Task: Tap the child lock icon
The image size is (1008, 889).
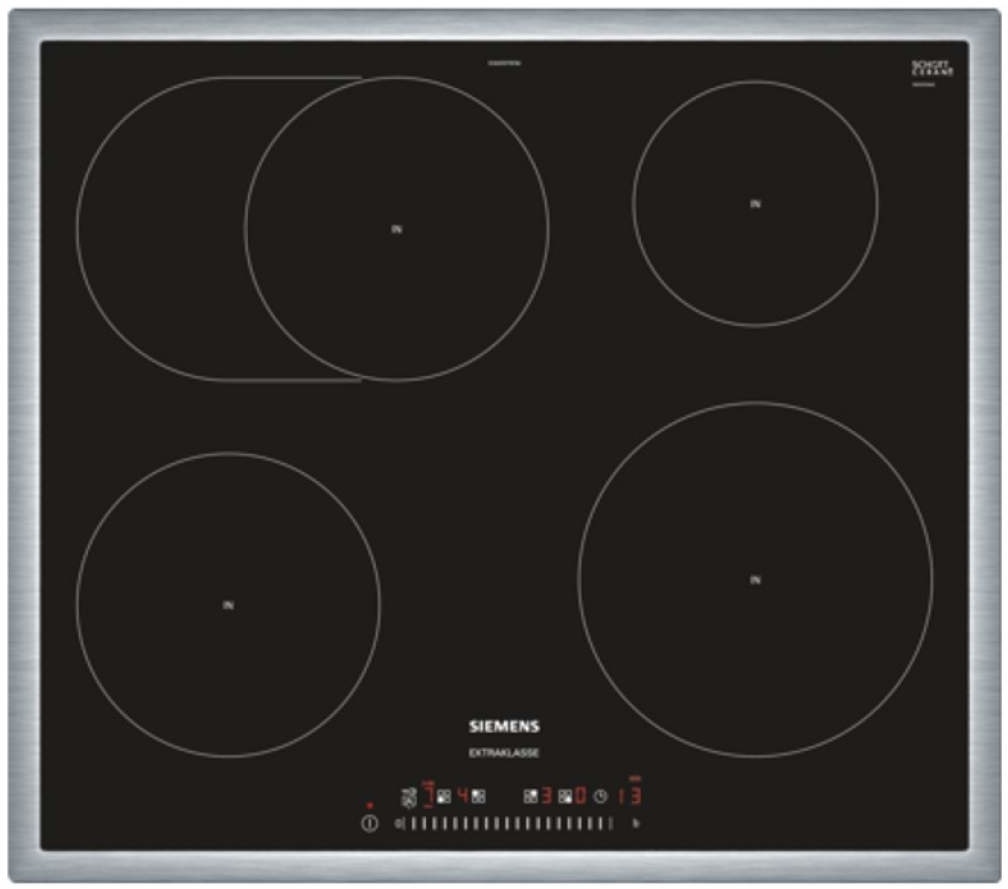Action: (407, 797)
